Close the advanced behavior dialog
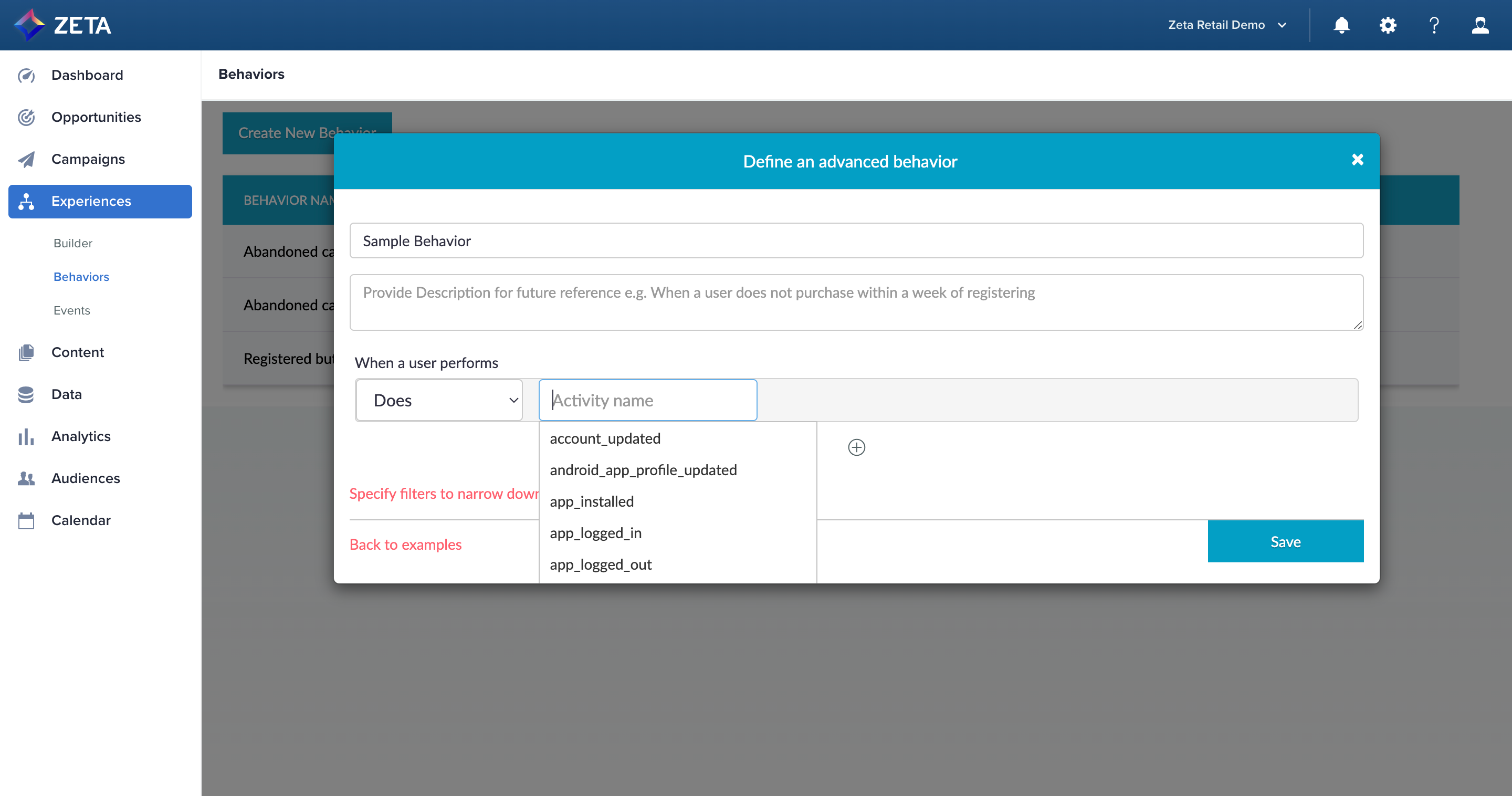1512x796 pixels. coord(1357,160)
